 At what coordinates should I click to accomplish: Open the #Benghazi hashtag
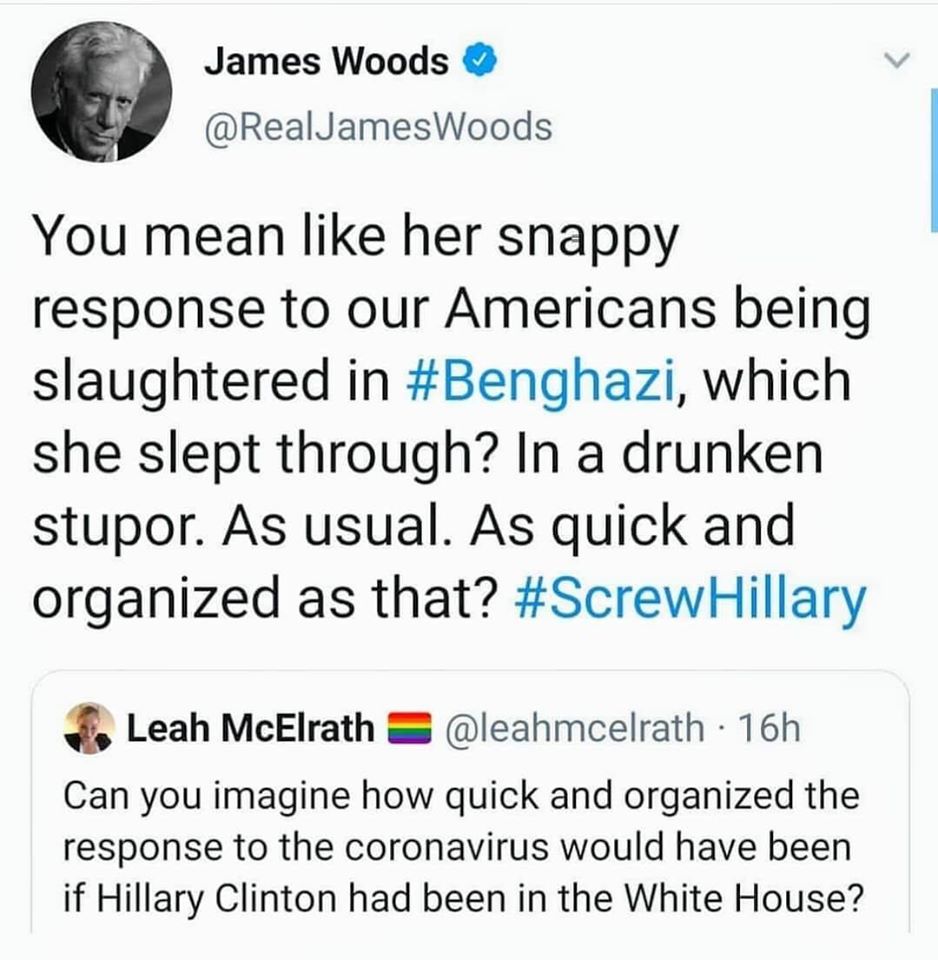tap(542, 381)
